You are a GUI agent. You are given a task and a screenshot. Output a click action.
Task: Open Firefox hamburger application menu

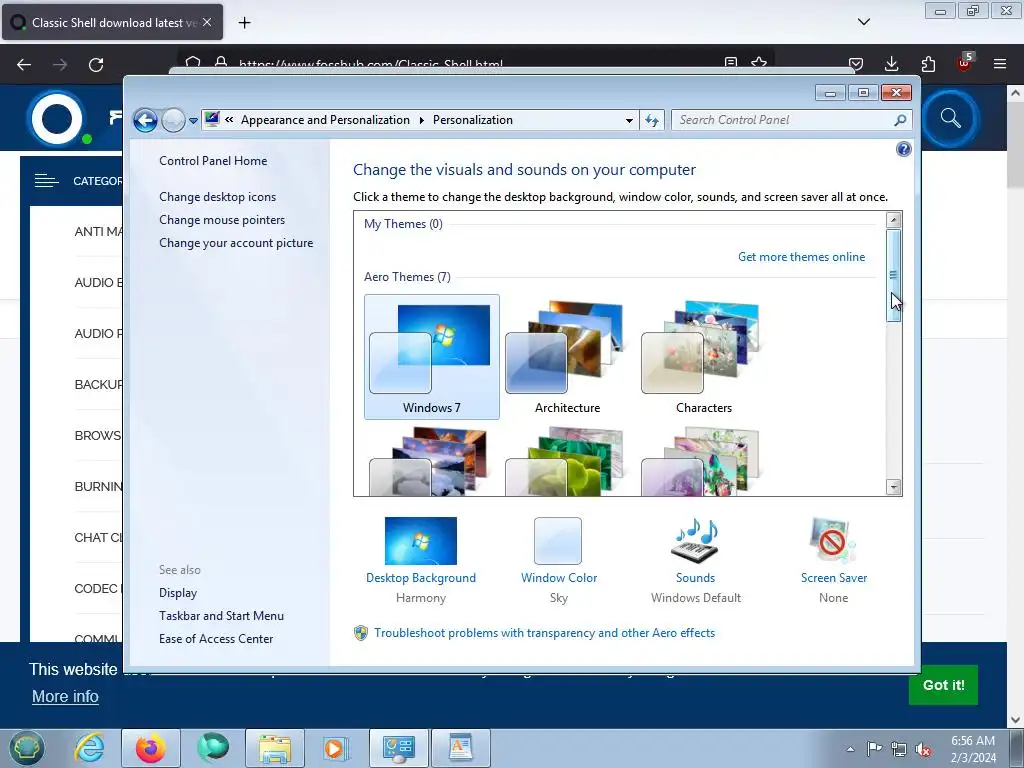1000,64
